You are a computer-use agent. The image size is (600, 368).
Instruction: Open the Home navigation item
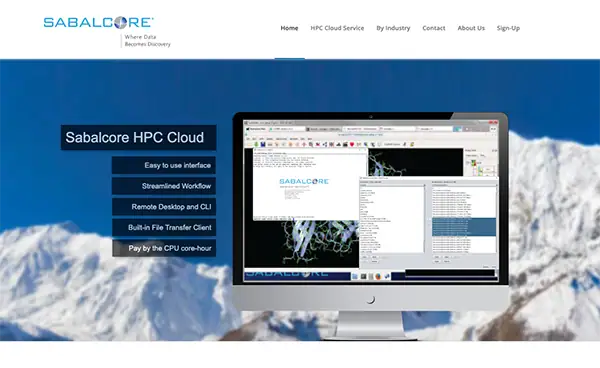pos(289,28)
